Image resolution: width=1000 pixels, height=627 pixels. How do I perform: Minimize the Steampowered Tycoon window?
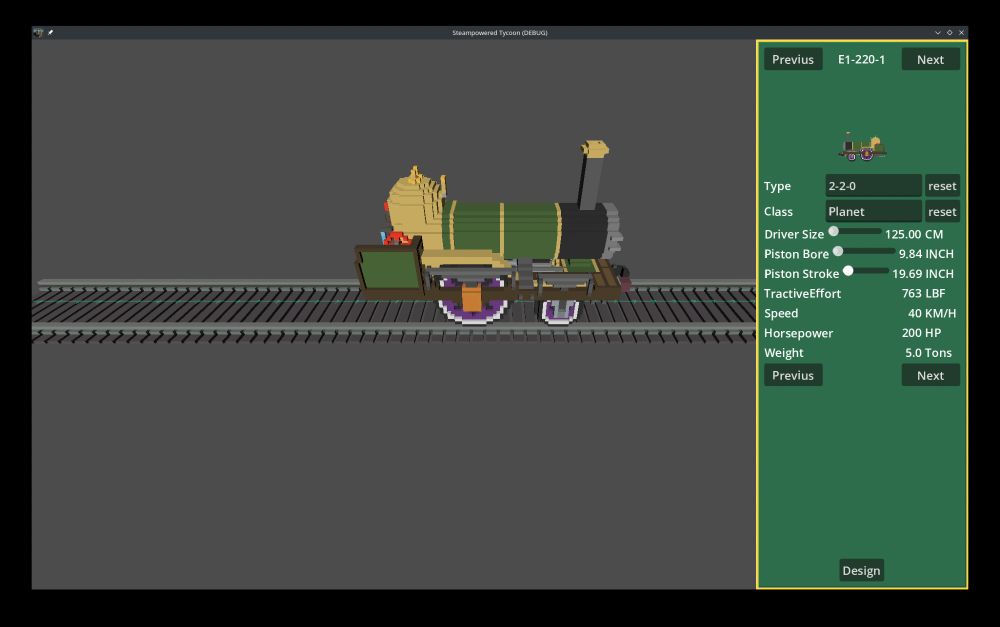(938, 33)
